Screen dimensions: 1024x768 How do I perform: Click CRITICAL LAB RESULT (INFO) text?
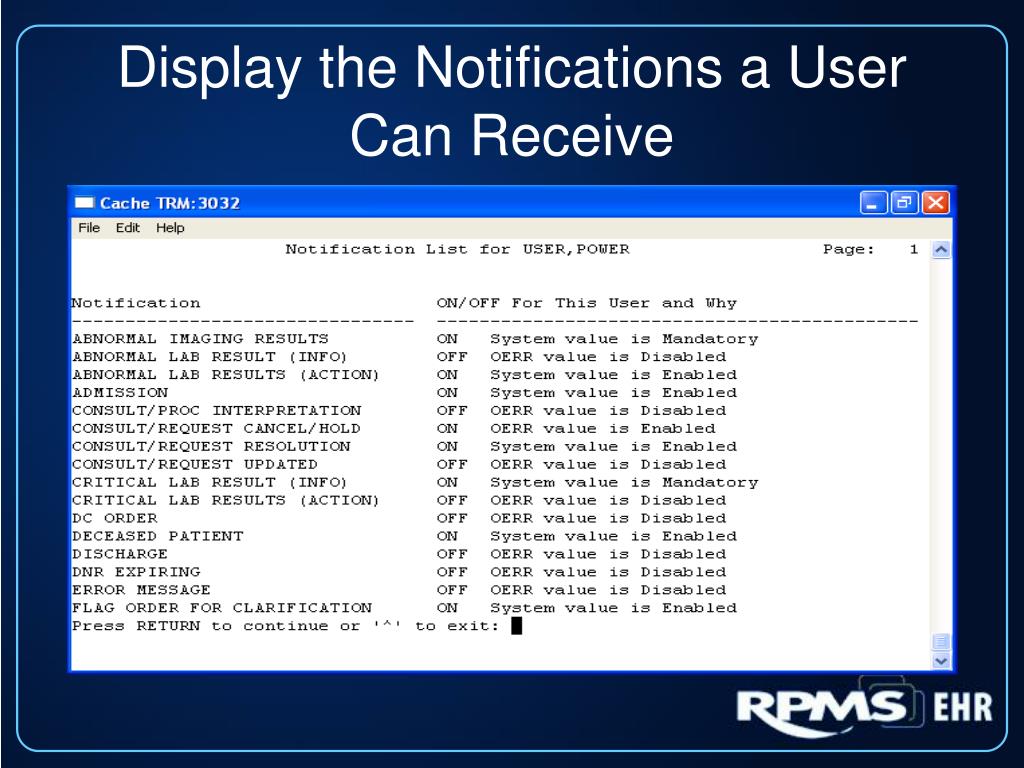click(209, 483)
